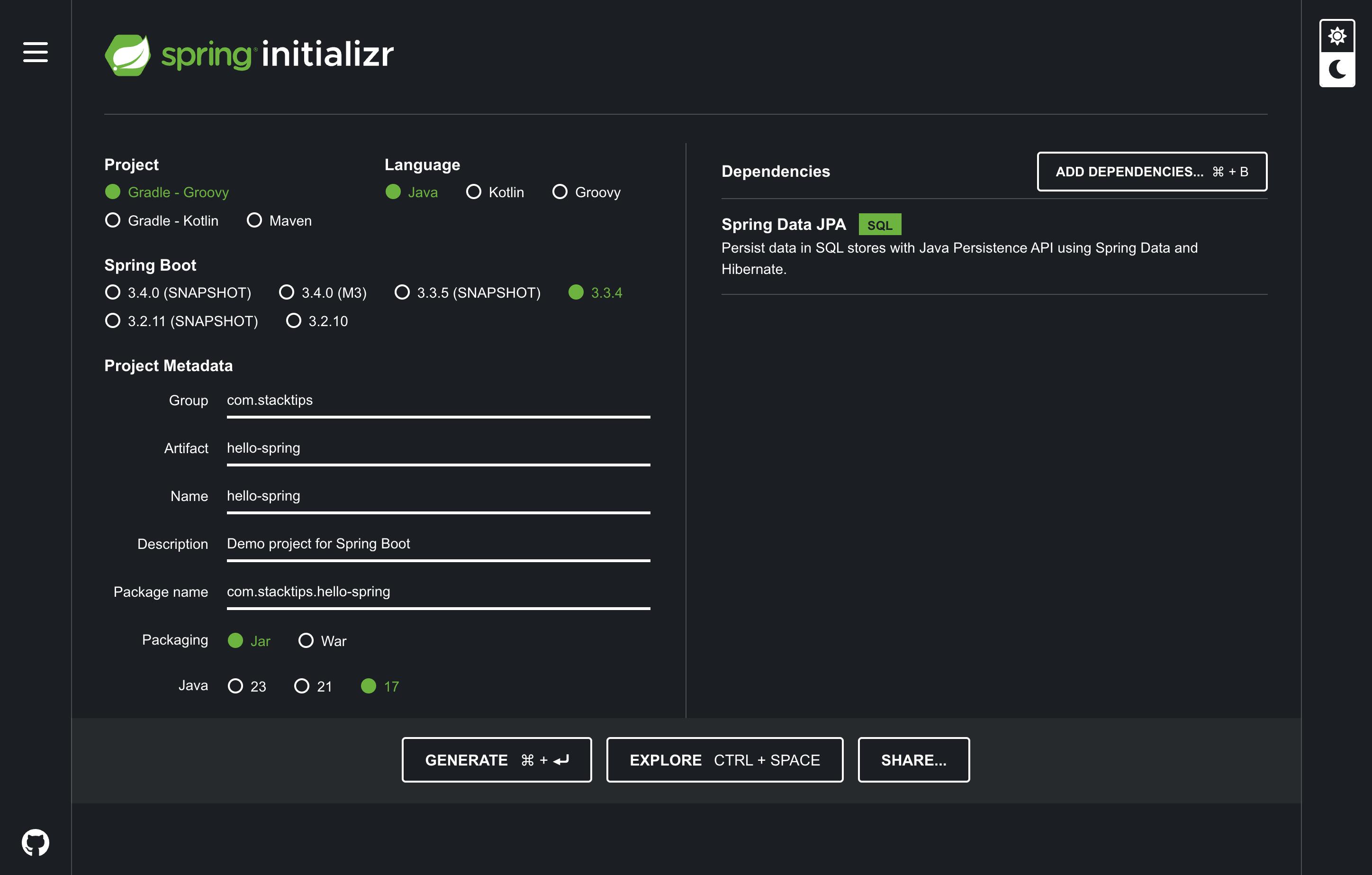Viewport: 1372px width, 875px height.
Task: Edit the Artifact input field
Action: coord(438,448)
